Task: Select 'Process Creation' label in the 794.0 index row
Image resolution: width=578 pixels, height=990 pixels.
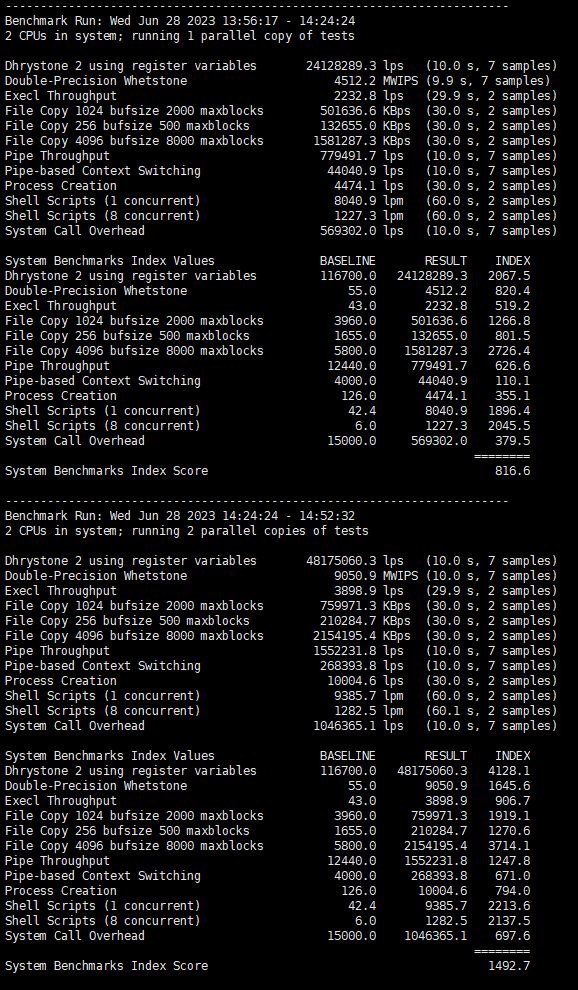Action: pyautogui.click(x=61, y=891)
